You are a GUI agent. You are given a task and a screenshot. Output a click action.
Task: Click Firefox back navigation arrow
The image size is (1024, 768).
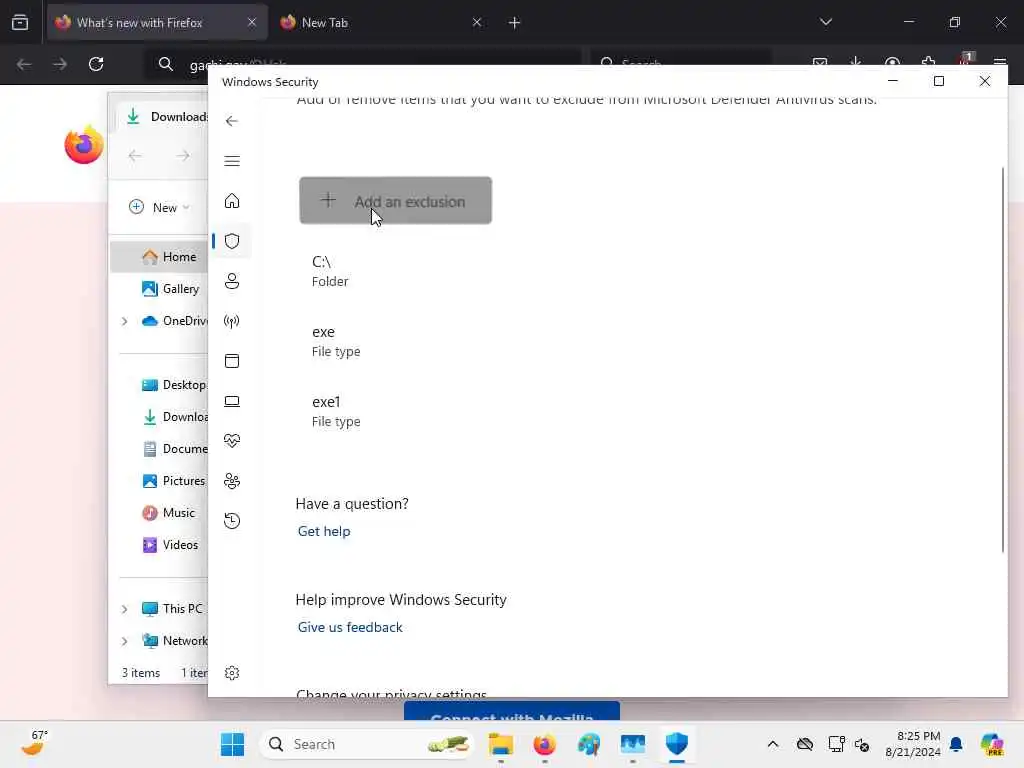tap(24, 64)
